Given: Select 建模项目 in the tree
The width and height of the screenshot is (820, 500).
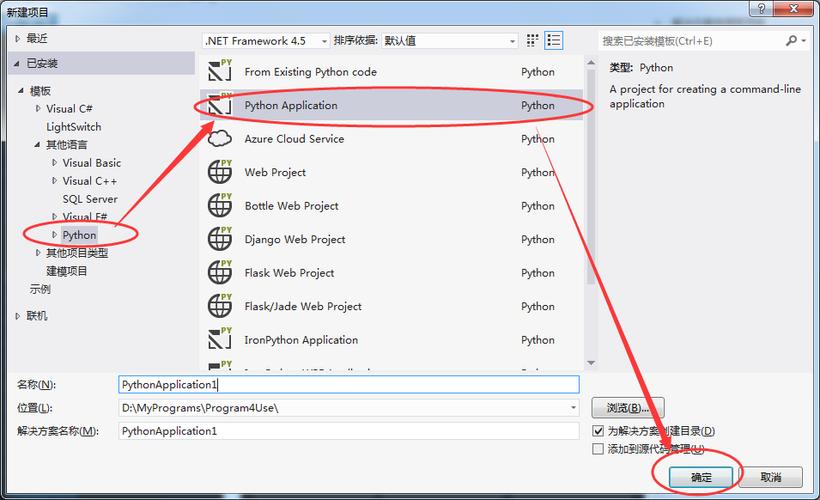Looking at the screenshot, I should coord(66,271).
